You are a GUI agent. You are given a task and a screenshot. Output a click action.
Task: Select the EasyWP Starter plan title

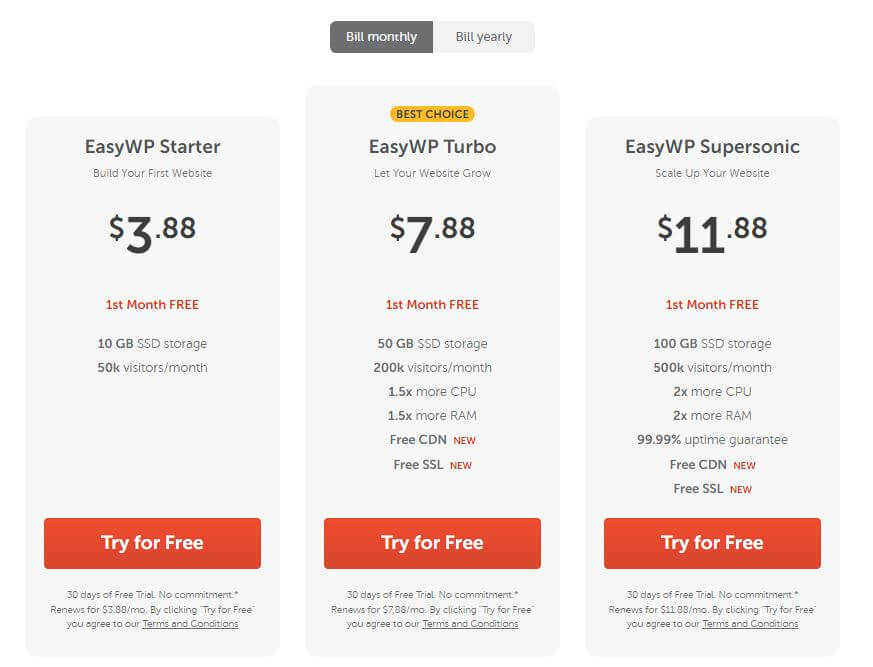point(152,147)
